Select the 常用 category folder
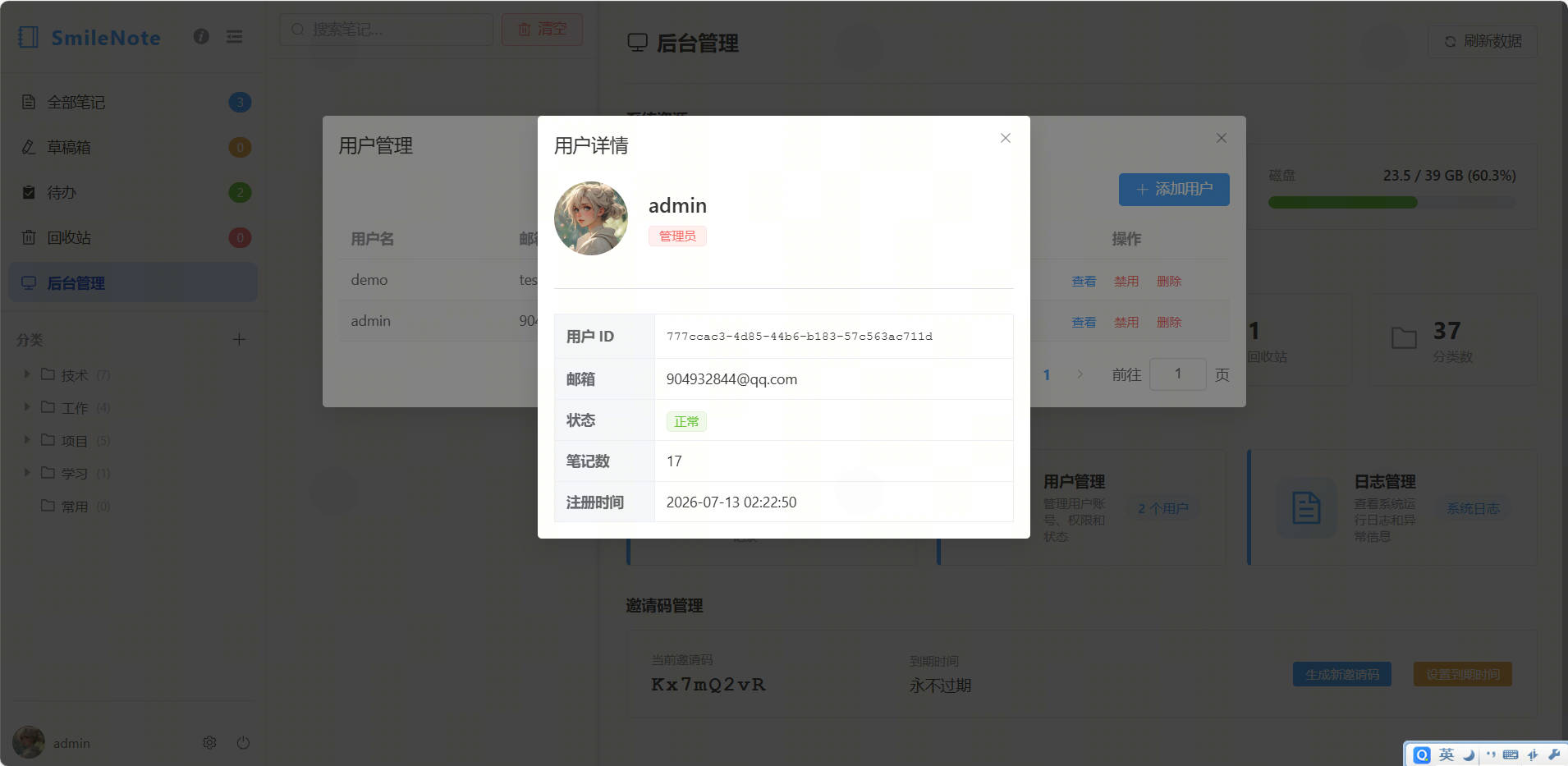 click(75, 507)
